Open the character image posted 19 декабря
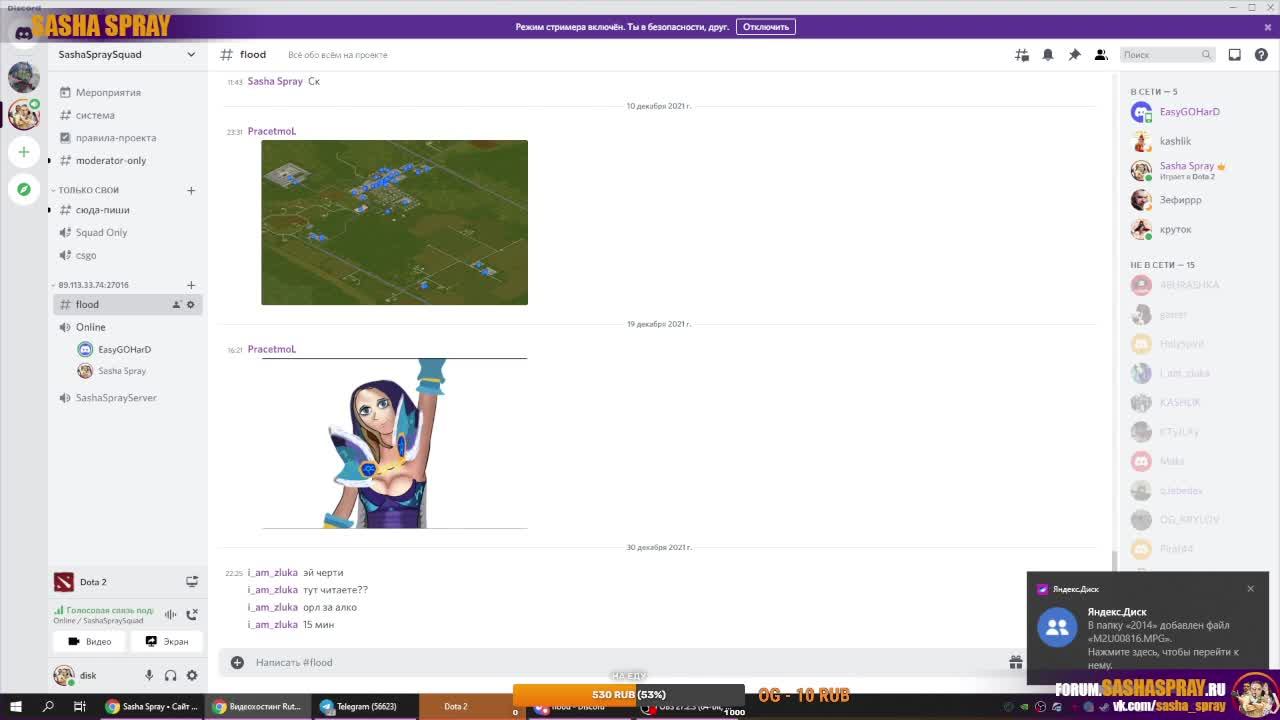 [394, 443]
